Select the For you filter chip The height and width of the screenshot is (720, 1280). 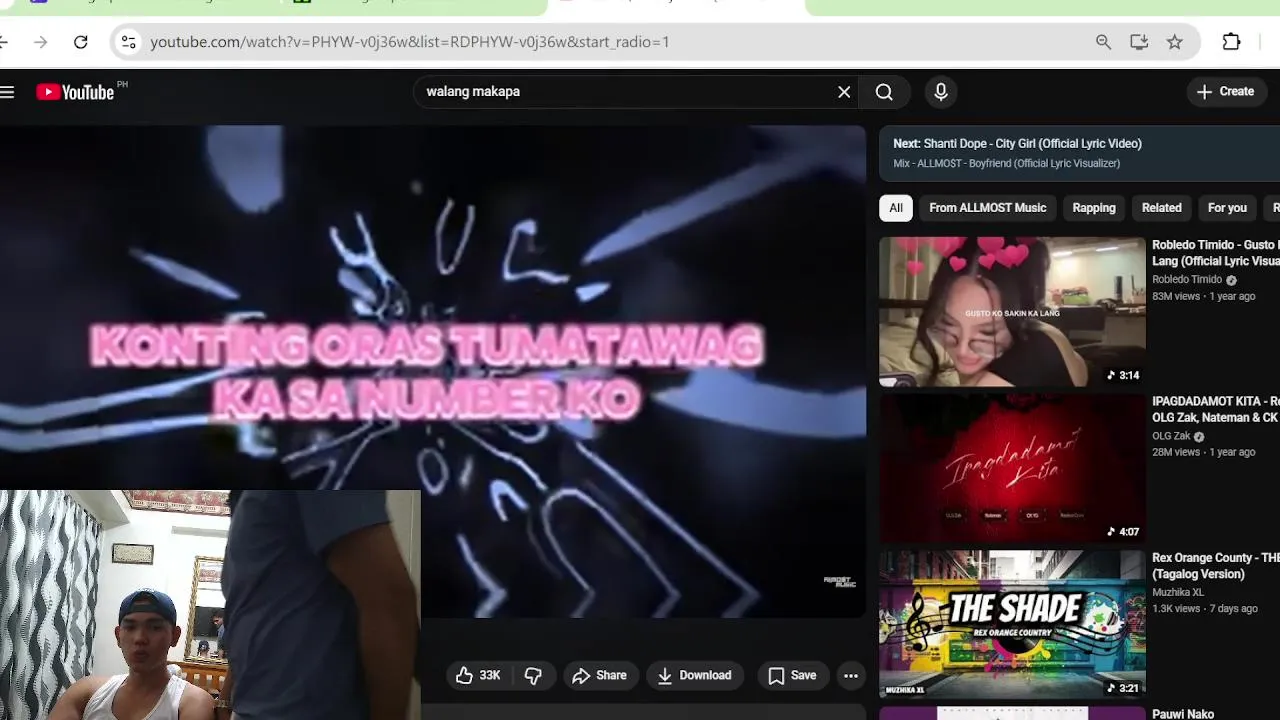point(1227,208)
